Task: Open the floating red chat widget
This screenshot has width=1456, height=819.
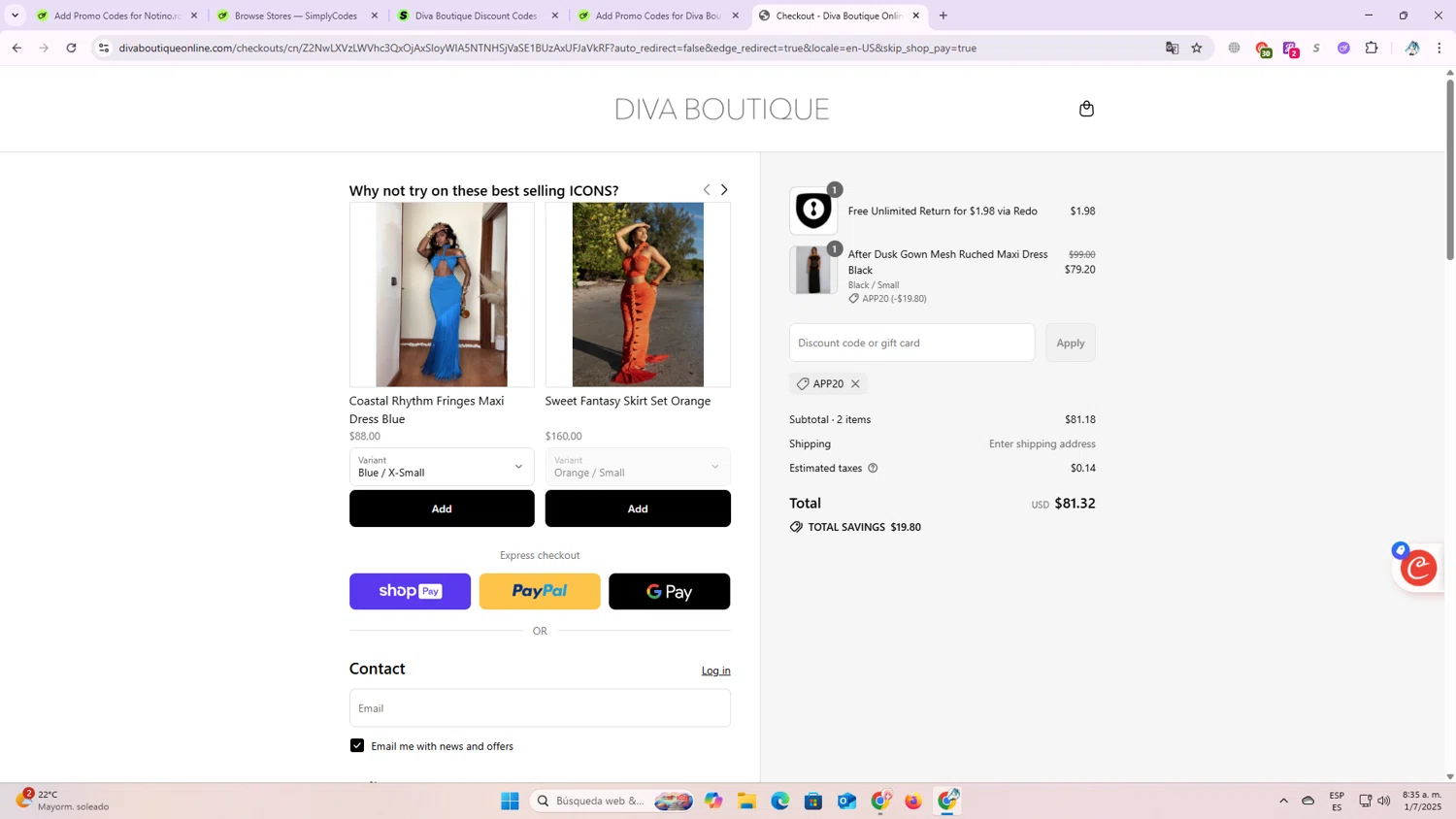Action: (1418, 568)
